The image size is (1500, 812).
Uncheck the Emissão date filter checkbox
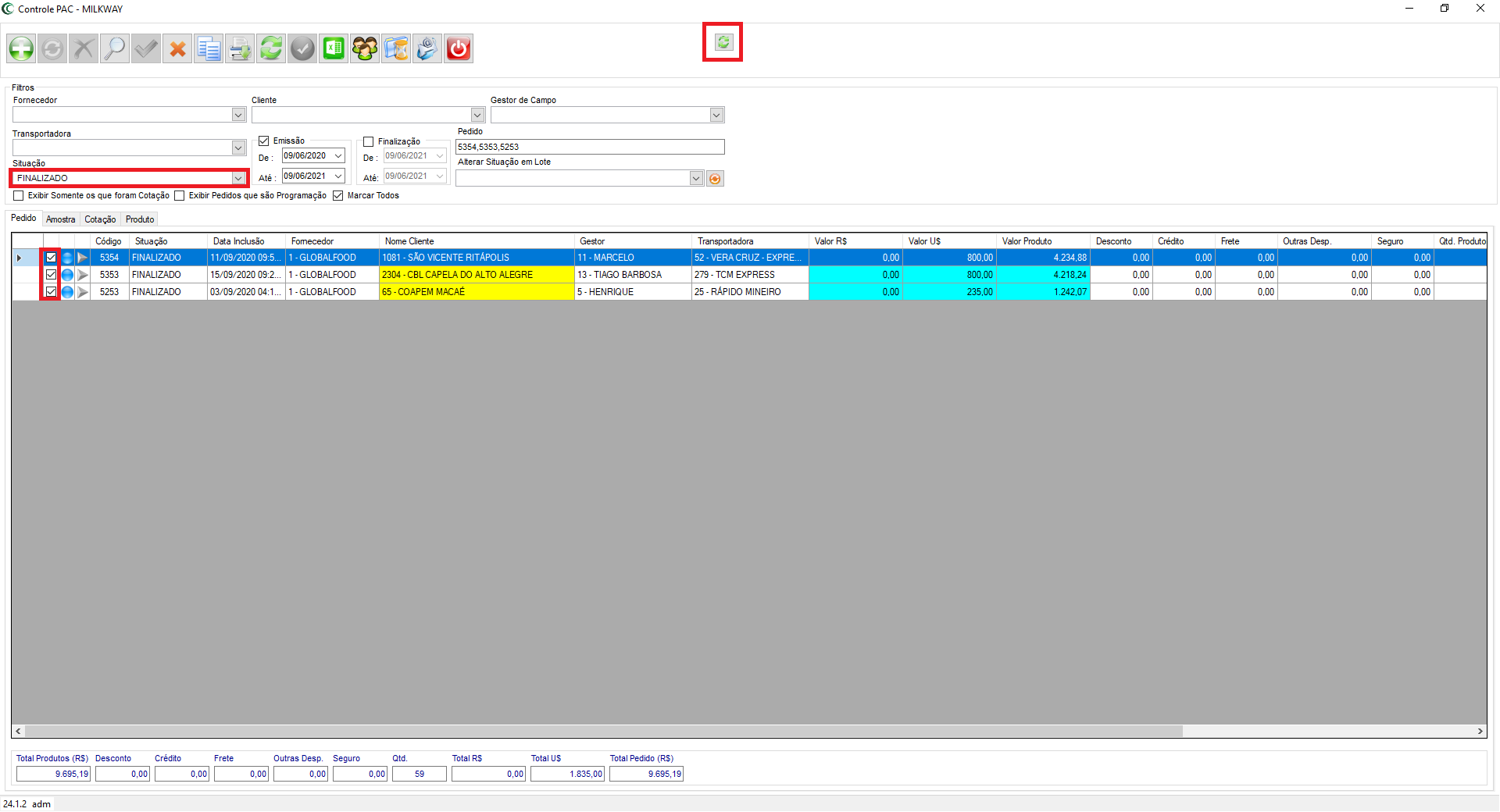point(264,141)
